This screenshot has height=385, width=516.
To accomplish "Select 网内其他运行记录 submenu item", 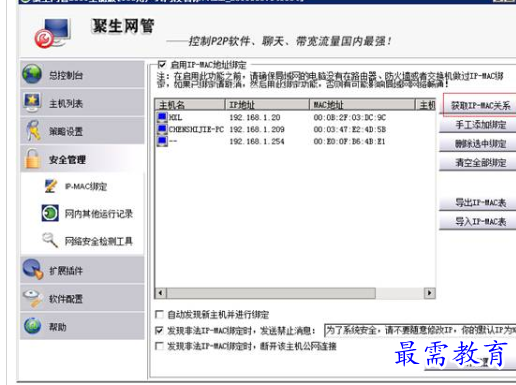I will tap(99, 213).
